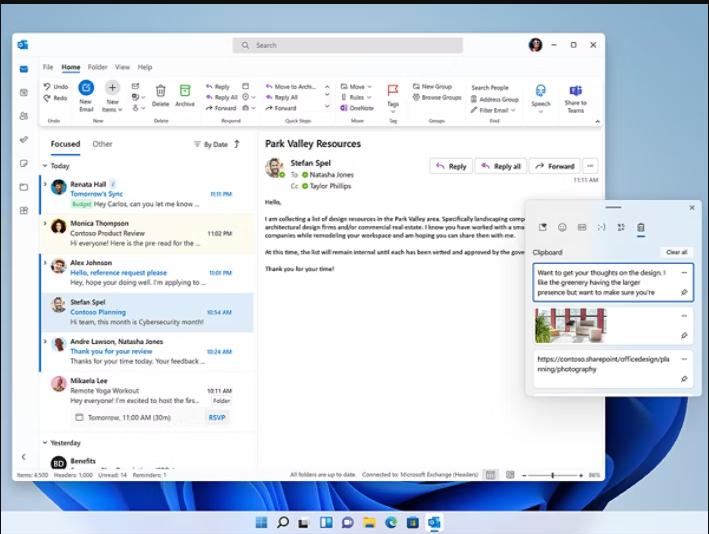709x534 pixels.
Task: Click the Delete trash icon
Action: click(x=161, y=95)
